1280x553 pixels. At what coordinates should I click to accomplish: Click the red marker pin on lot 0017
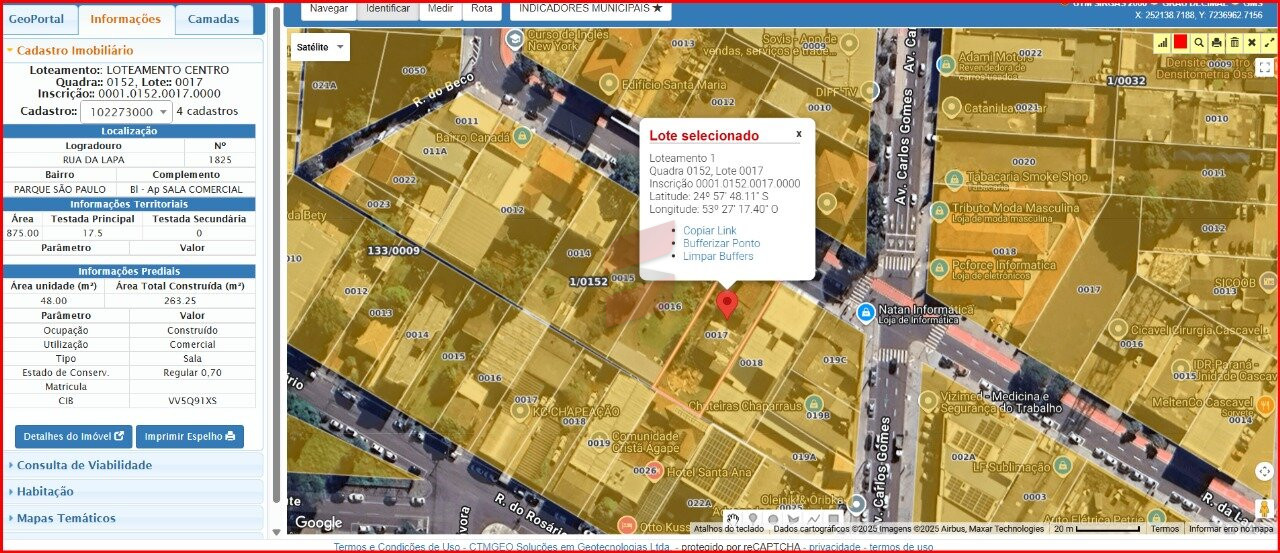(x=727, y=303)
